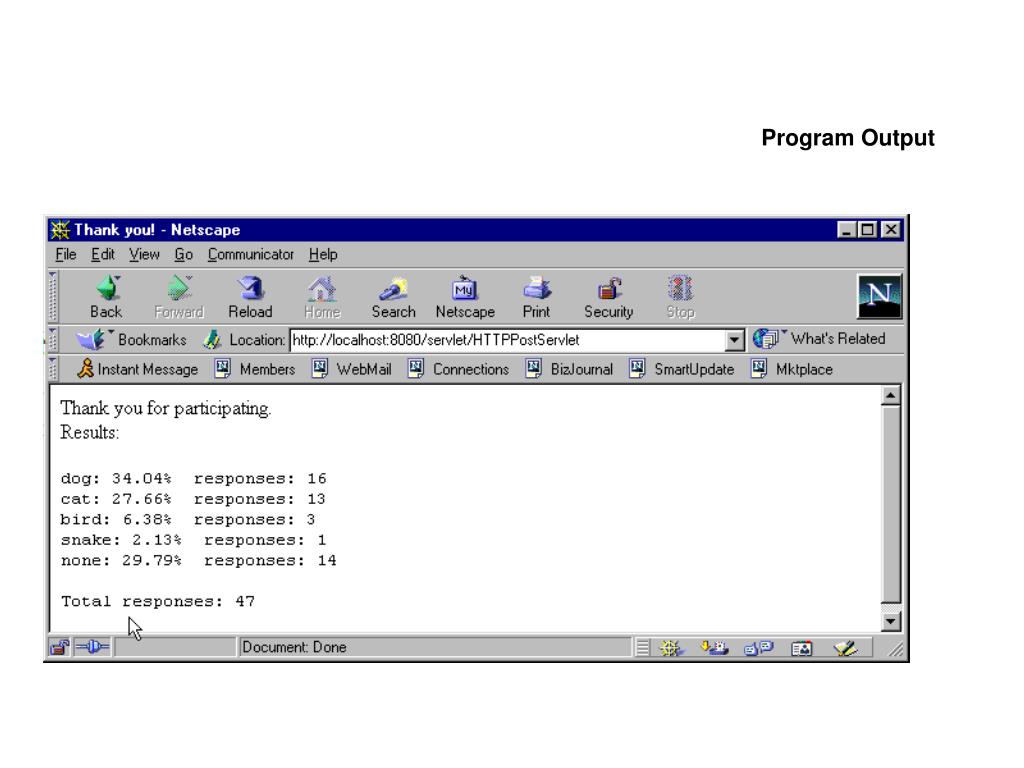
Task: Click the SmartUpdate toolbar link
Action: (x=682, y=369)
